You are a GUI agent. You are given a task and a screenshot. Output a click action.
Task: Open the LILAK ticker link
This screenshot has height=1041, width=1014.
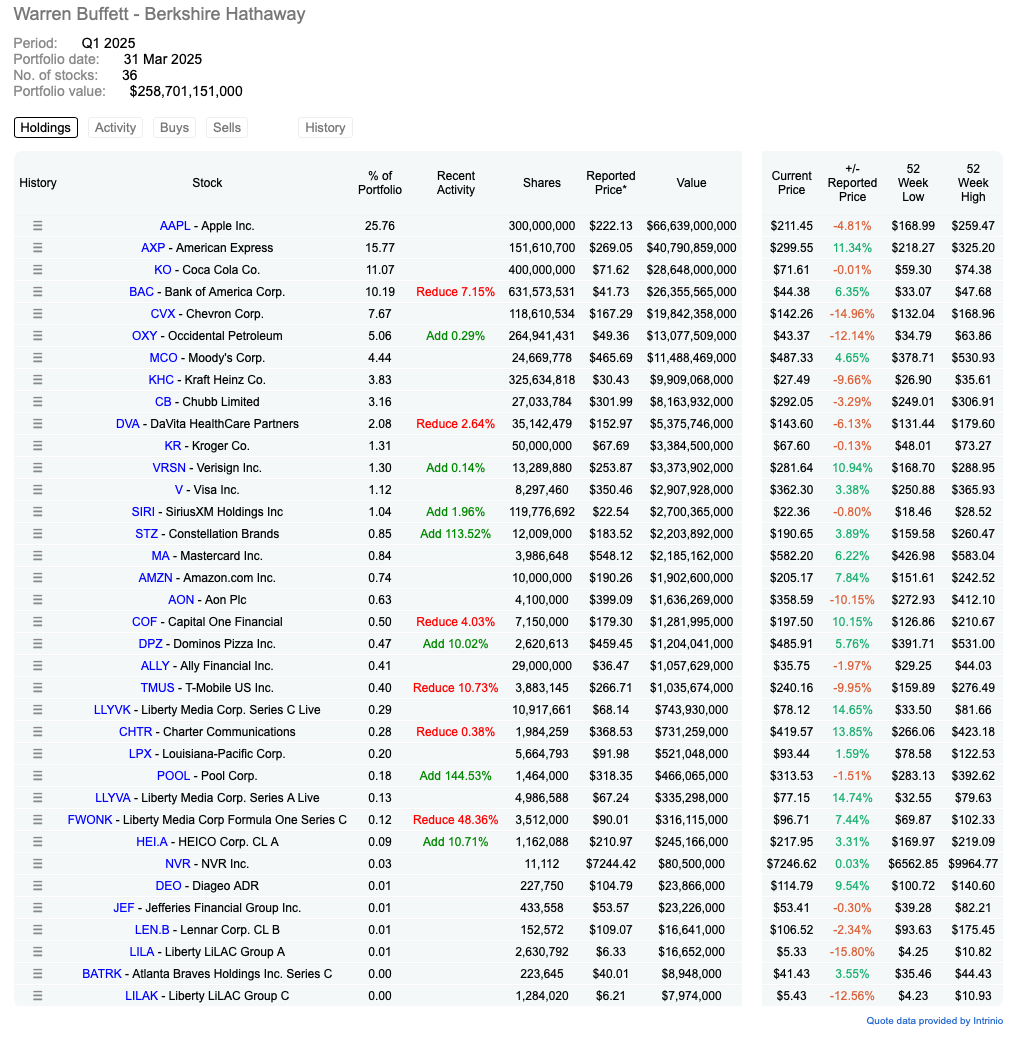(141, 996)
